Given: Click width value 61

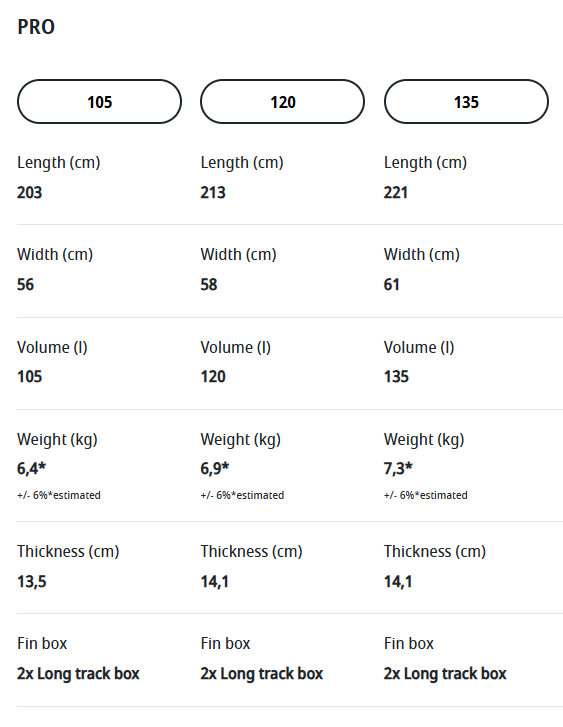Looking at the screenshot, I should click(x=391, y=284).
